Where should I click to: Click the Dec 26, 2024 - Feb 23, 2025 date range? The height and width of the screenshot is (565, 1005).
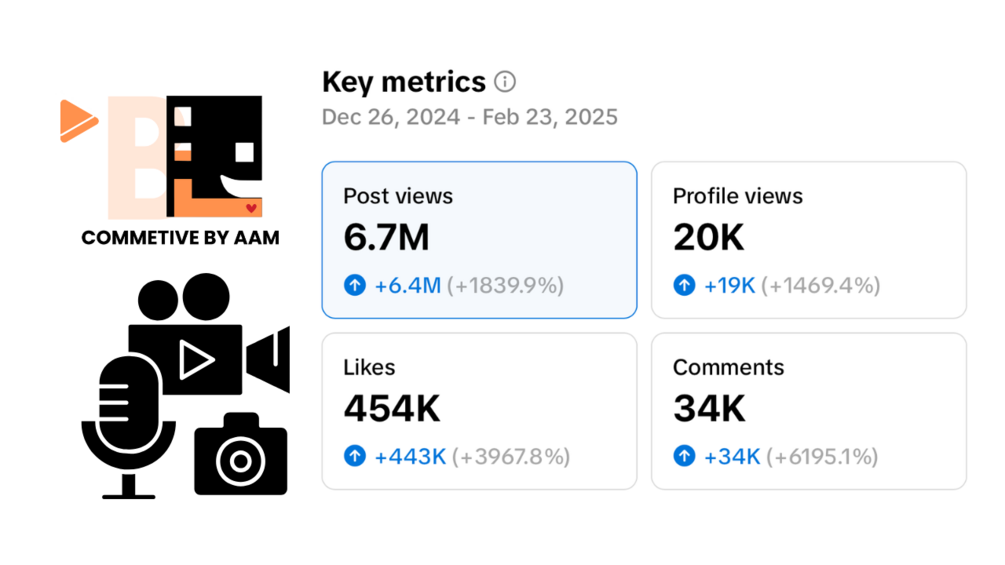pos(469,117)
